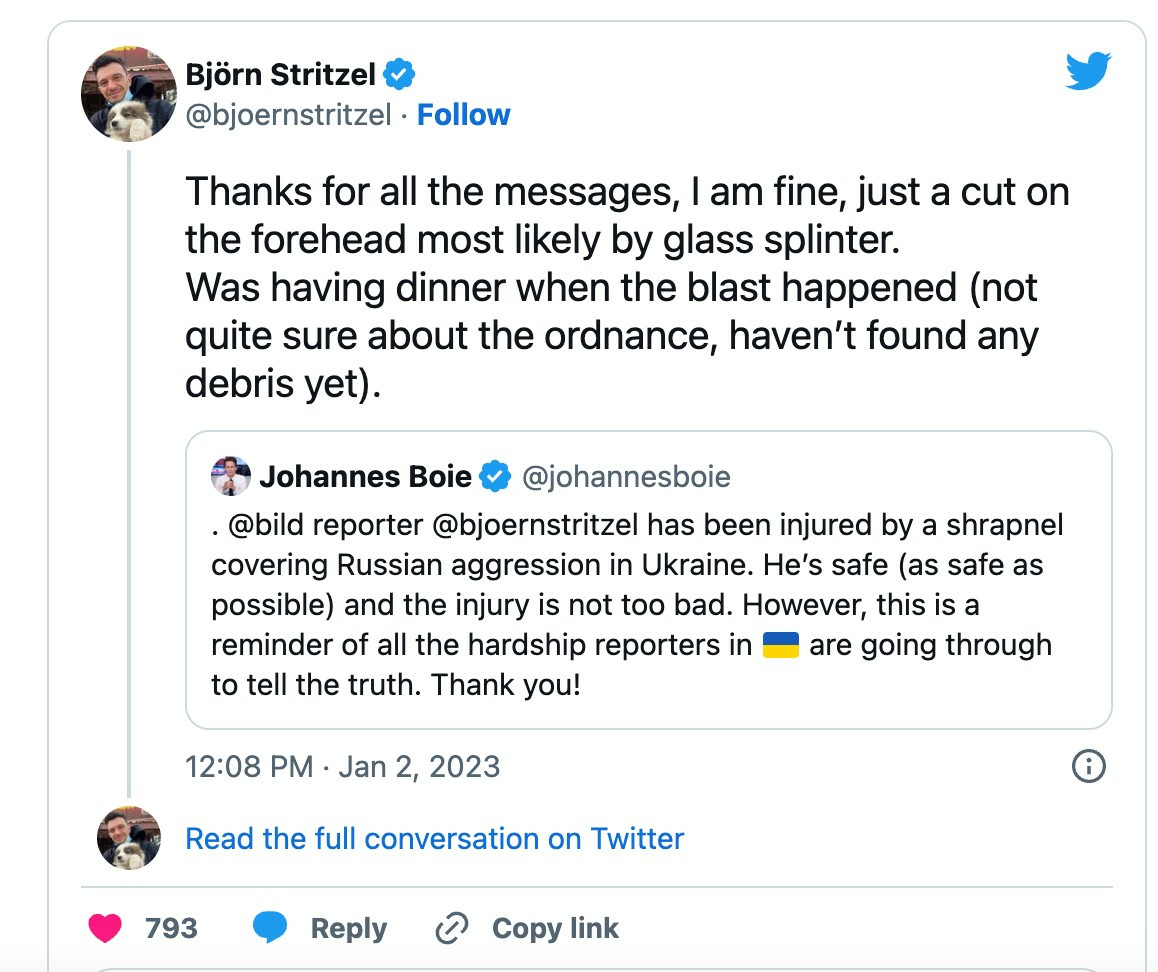Copy link using the chain icon
Screen dimensions: 1158x972
pos(452,928)
